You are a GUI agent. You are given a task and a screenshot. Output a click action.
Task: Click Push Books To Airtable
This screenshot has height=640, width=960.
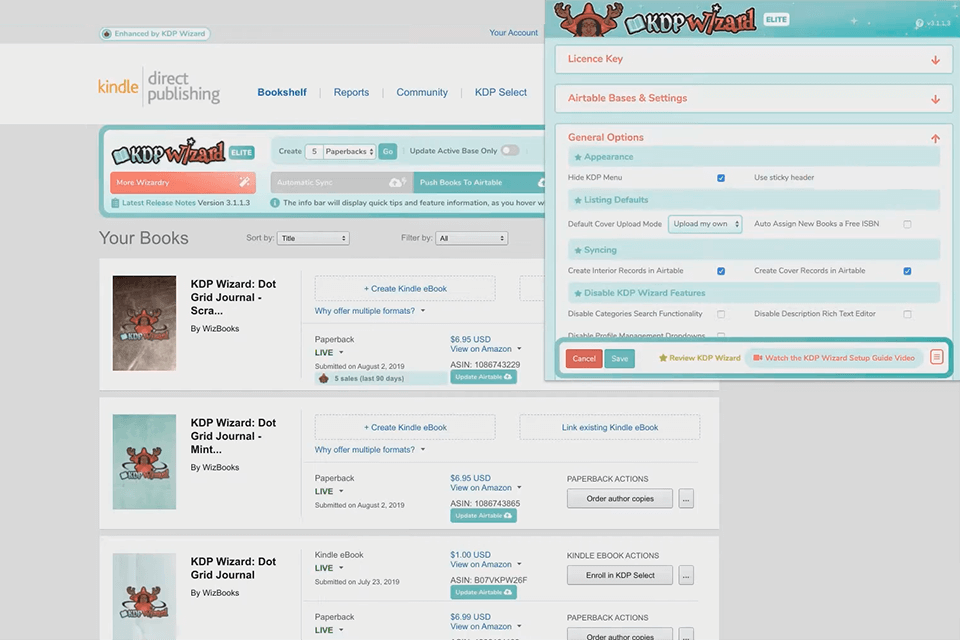pos(479,182)
